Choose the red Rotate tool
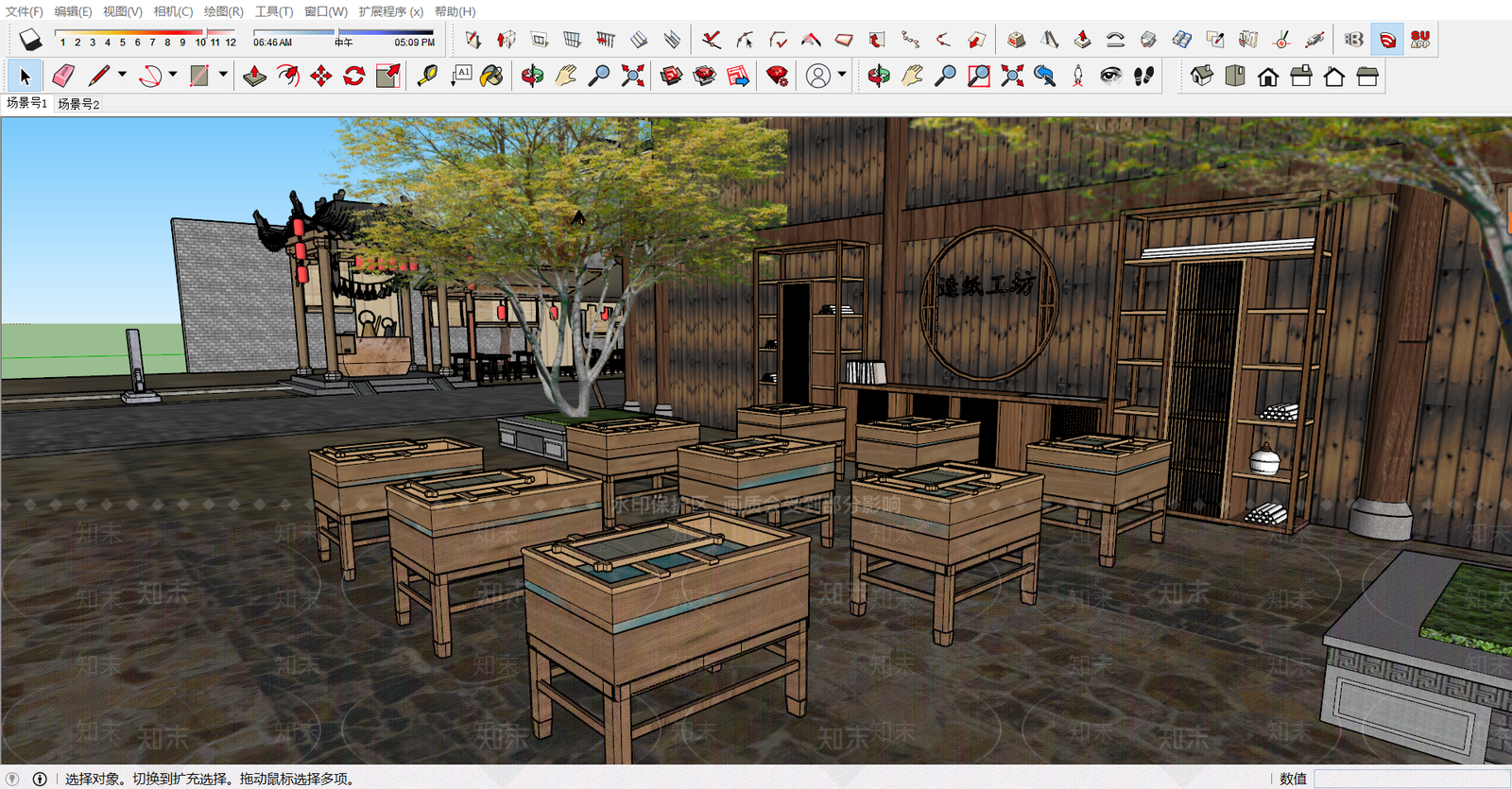Image resolution: width=1512 pixels, height=789 pixels. (354, 77)
